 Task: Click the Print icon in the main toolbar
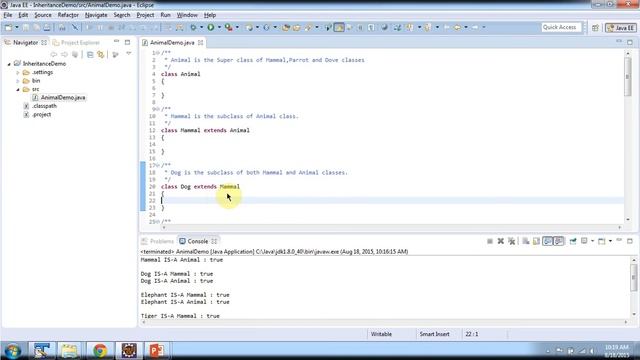click(47, 27)
